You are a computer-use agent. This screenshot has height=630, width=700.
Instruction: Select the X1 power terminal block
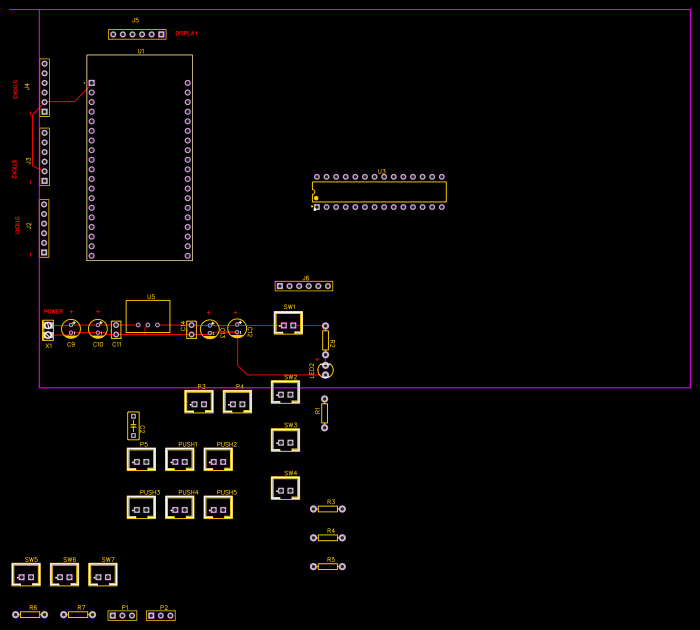[x=48, y=330]
